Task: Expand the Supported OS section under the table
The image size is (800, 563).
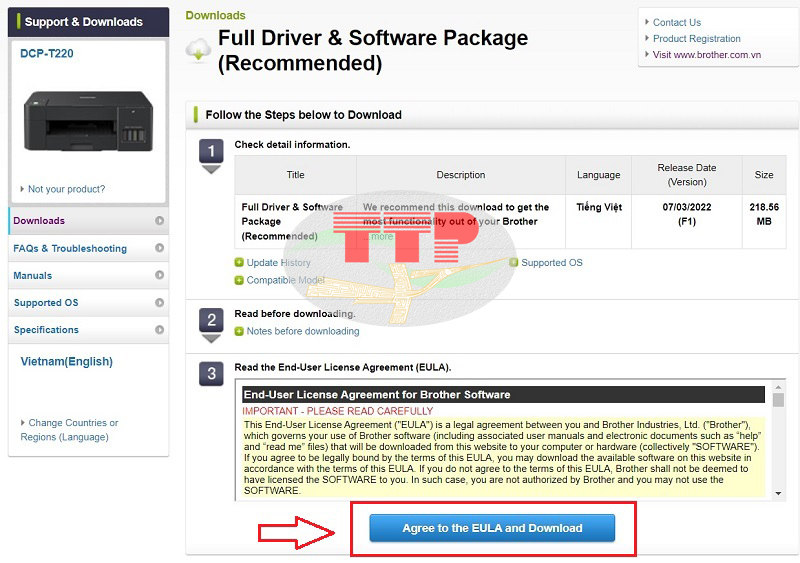Action: (514, 262)
